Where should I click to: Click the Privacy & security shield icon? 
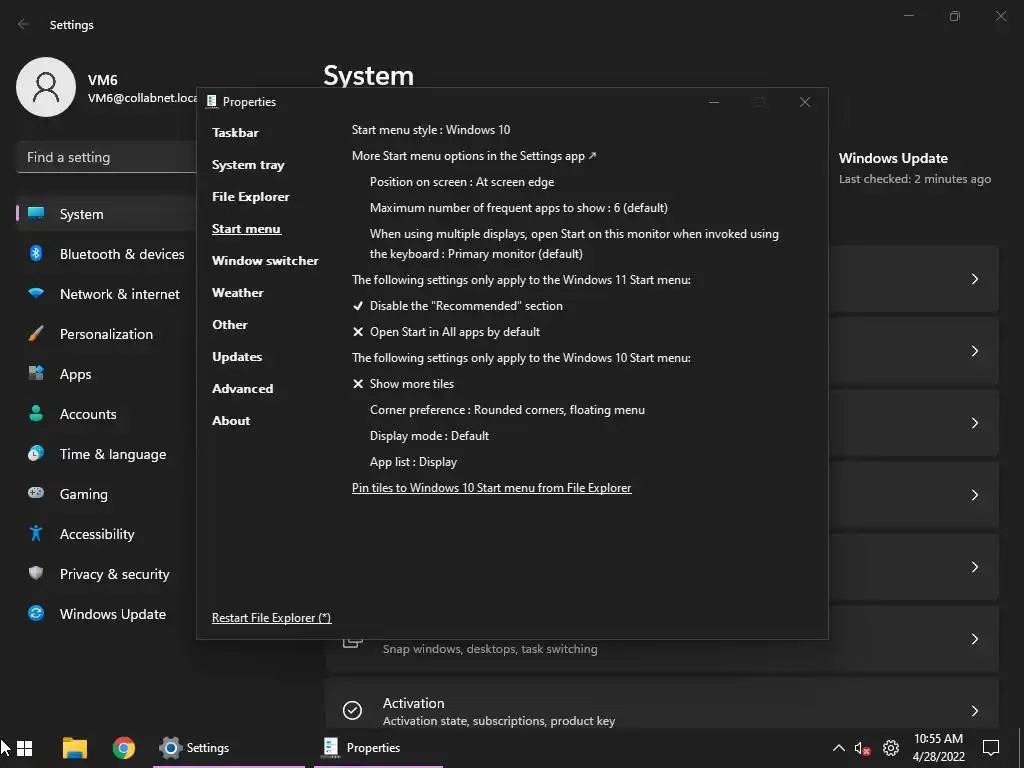(x=36, y=573)
